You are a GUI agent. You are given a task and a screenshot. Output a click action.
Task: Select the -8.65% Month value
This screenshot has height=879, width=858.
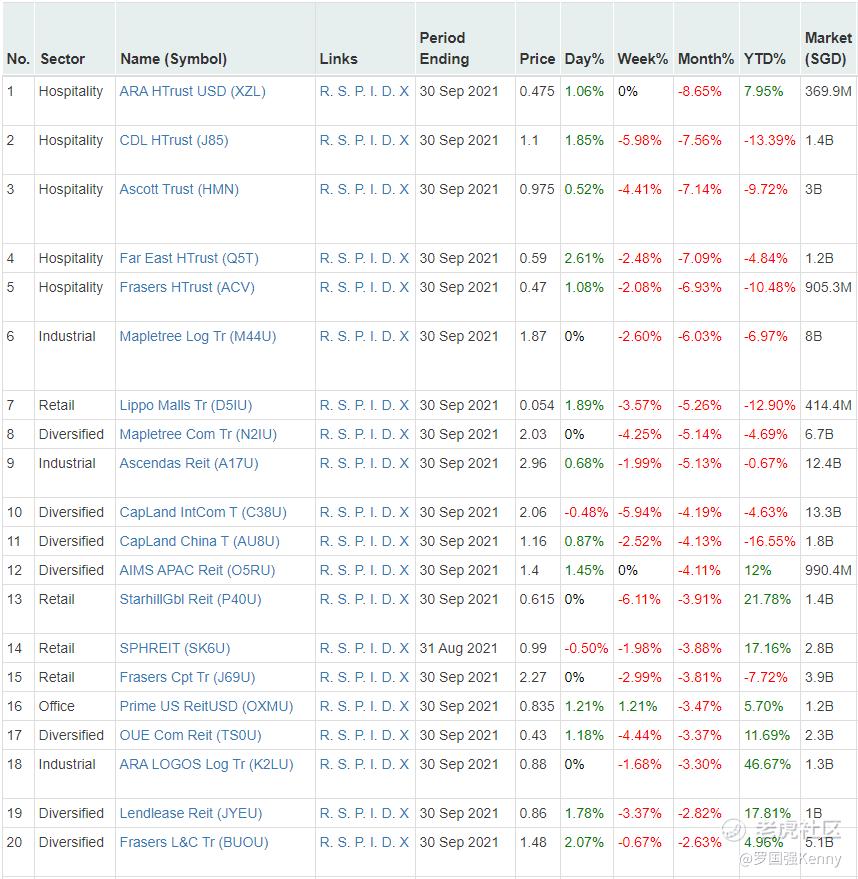click(x=699, y=91)
